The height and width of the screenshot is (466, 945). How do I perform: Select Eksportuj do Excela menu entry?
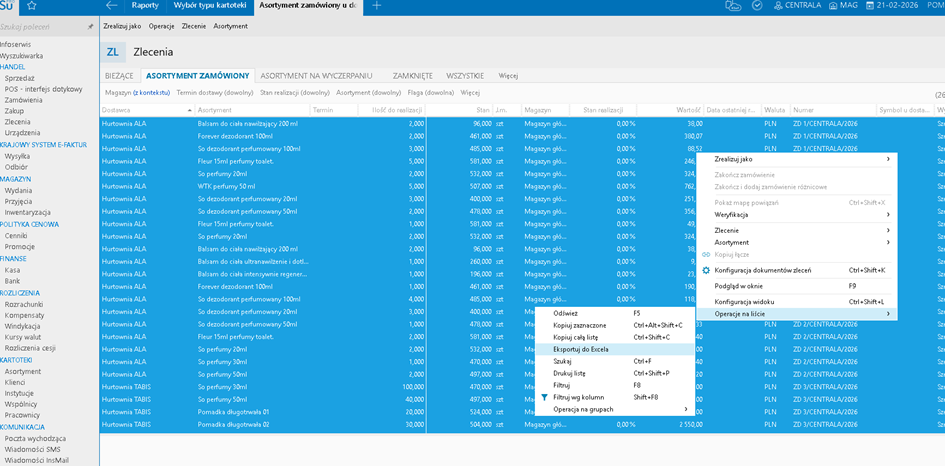click(x=580, y=349)
